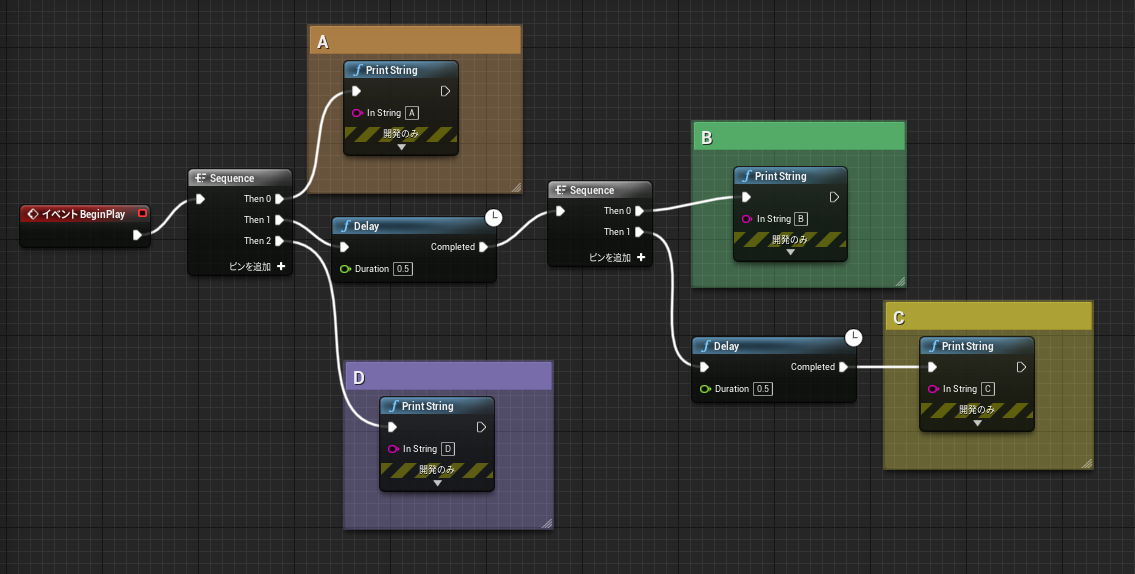Click the second Sequence node's input exec pin
Viewport: 1135px width, 574px height.
coord(560,211)
